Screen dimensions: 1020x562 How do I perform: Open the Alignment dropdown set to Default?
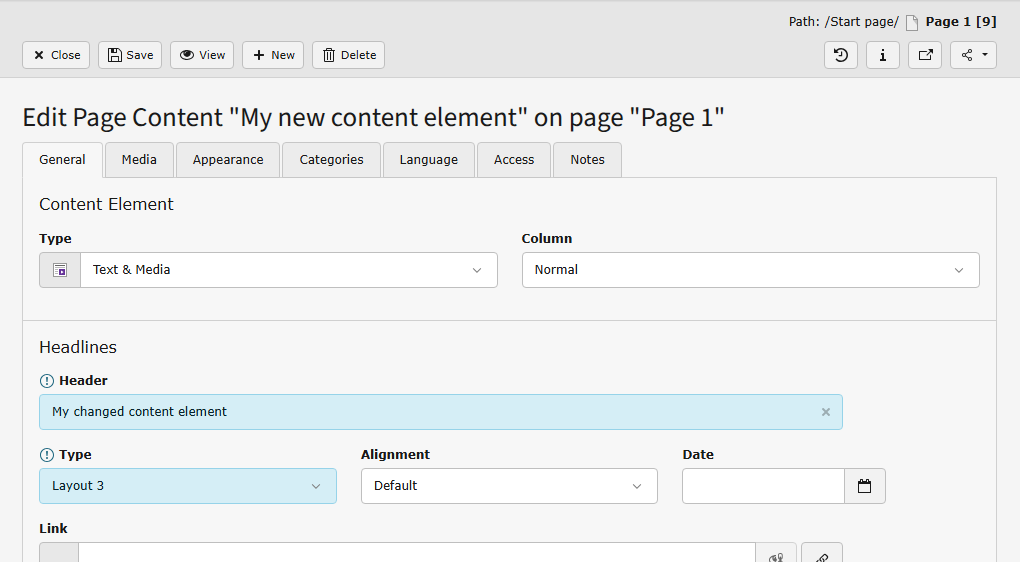point(509,486)
